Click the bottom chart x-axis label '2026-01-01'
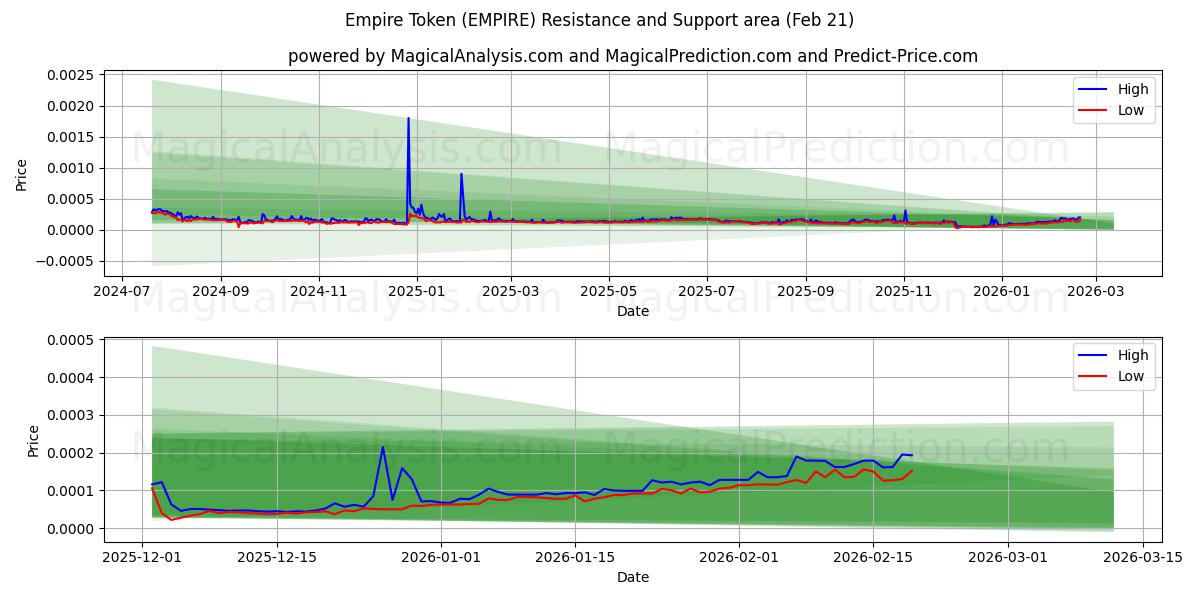 (x=441, y=556)
